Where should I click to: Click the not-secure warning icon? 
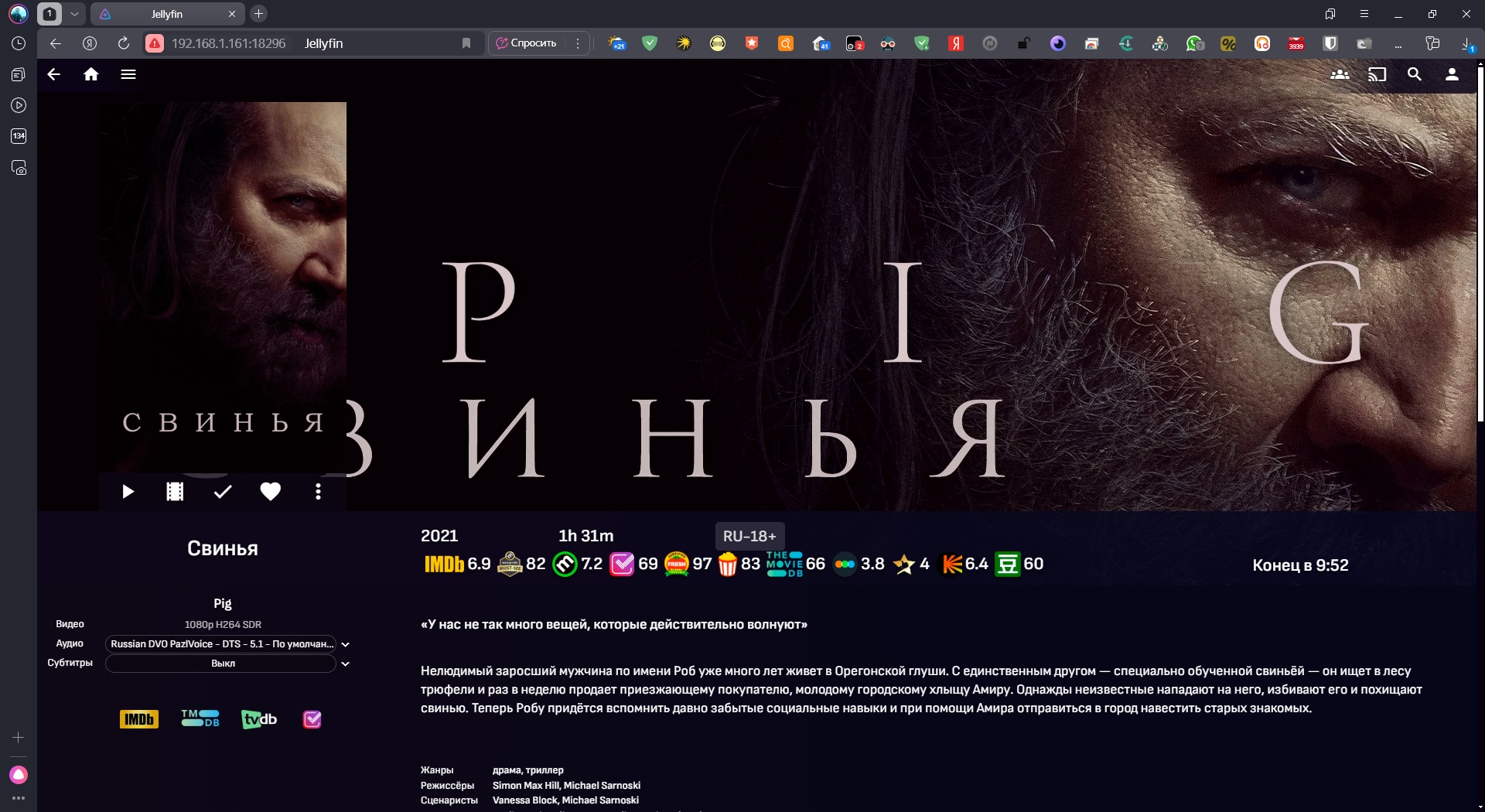coord(155,43)
